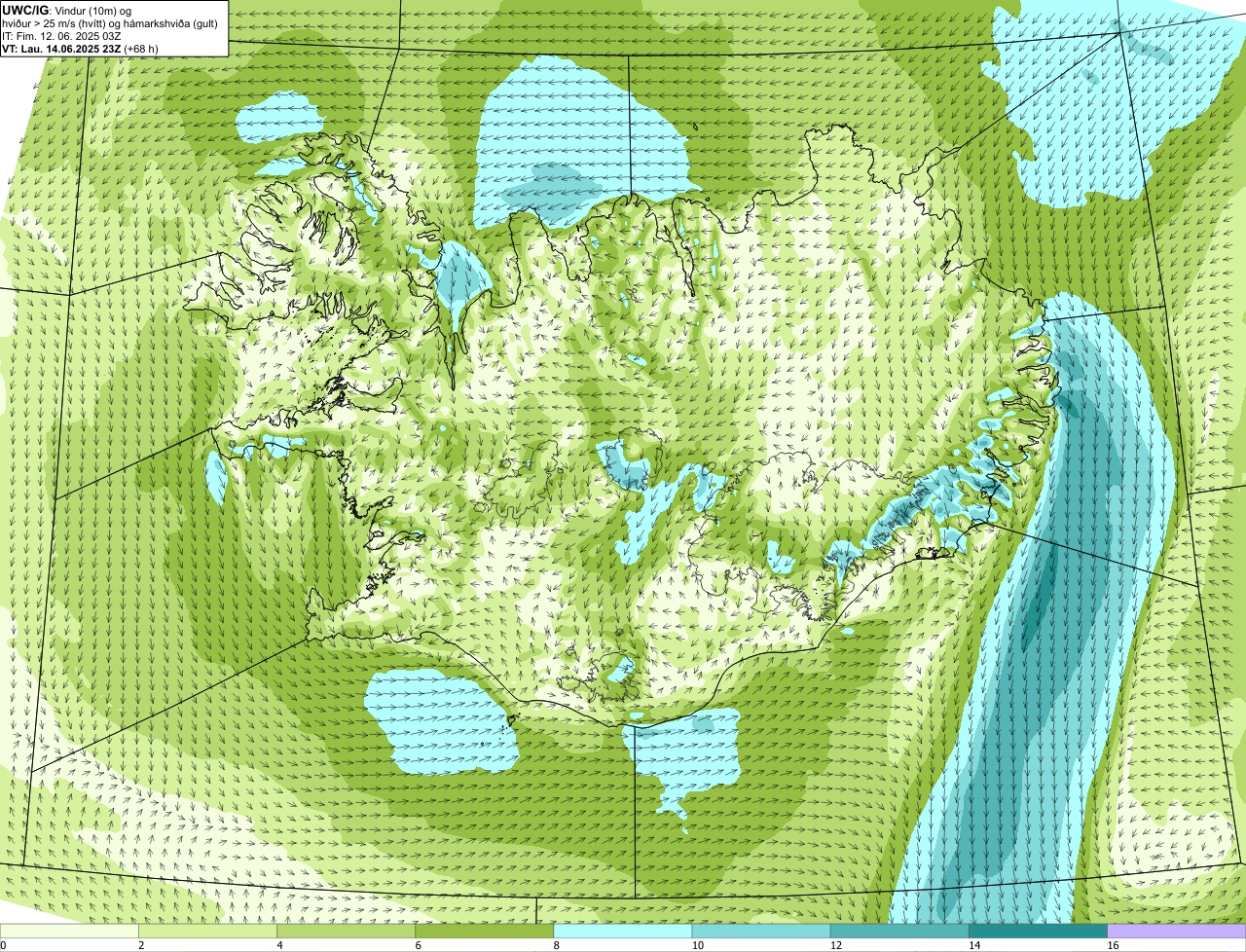The image size is (1246, 952).
Task: Click the 'UWC/IG: Vindur (10m) og' title line
Action: [66, 11]
